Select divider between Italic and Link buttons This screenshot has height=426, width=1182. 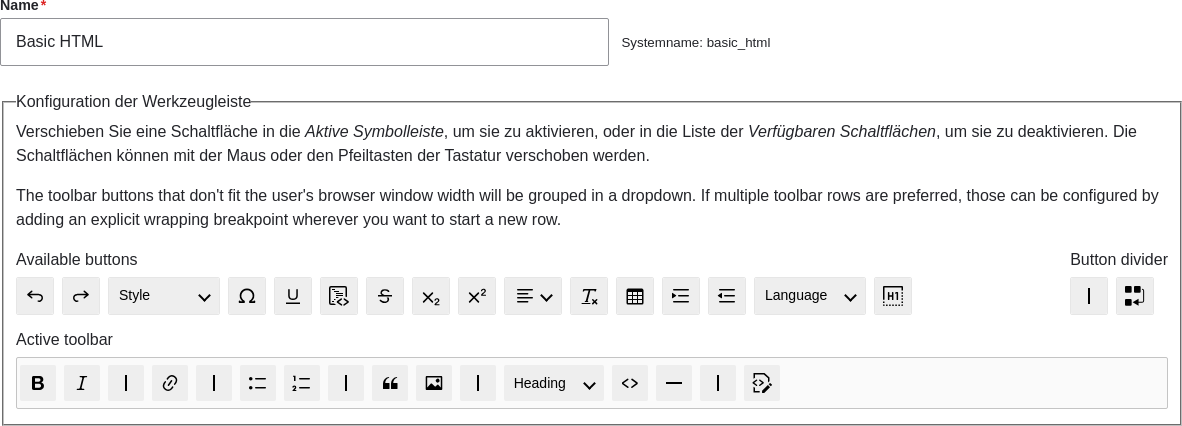(126, 383)
